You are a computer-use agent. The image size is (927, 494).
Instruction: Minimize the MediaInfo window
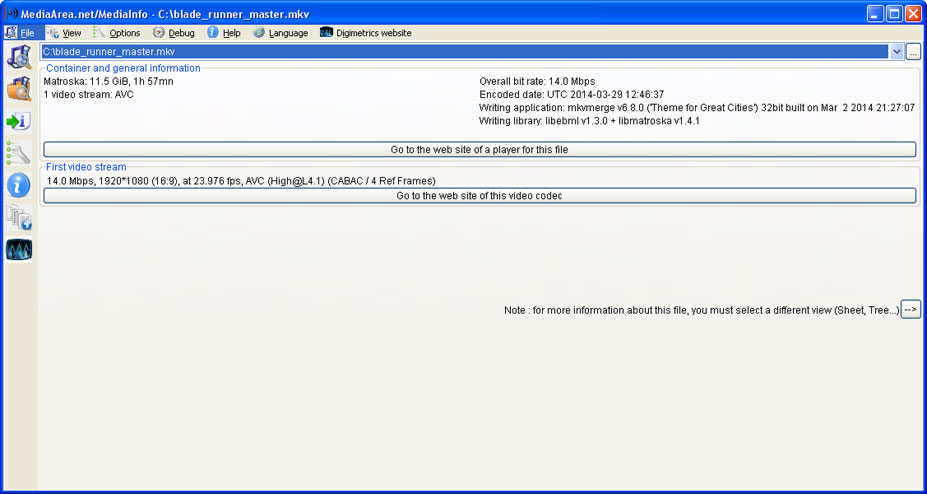(x=876, y=14)
